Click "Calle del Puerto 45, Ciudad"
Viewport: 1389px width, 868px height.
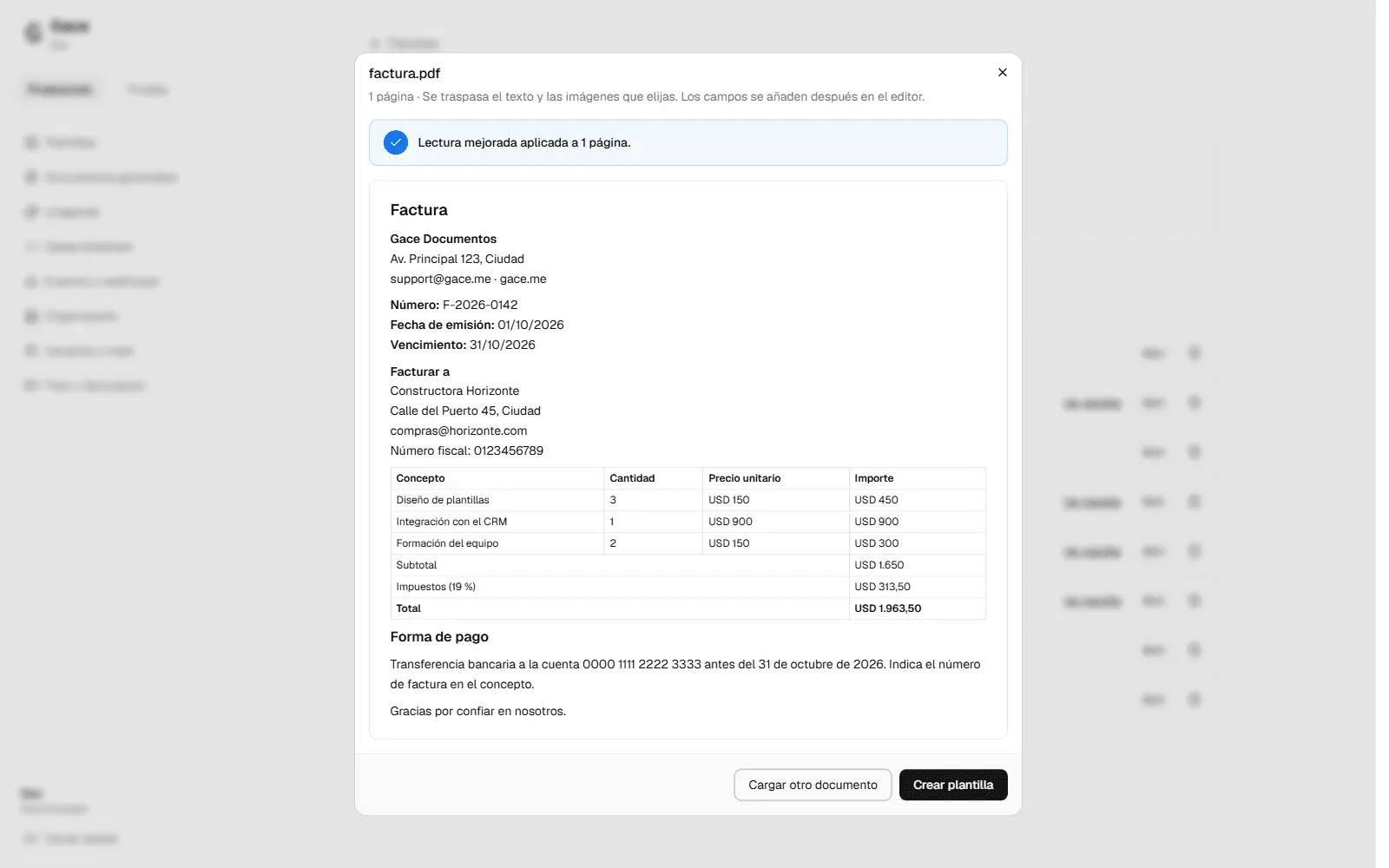click(x=465, y=411)
